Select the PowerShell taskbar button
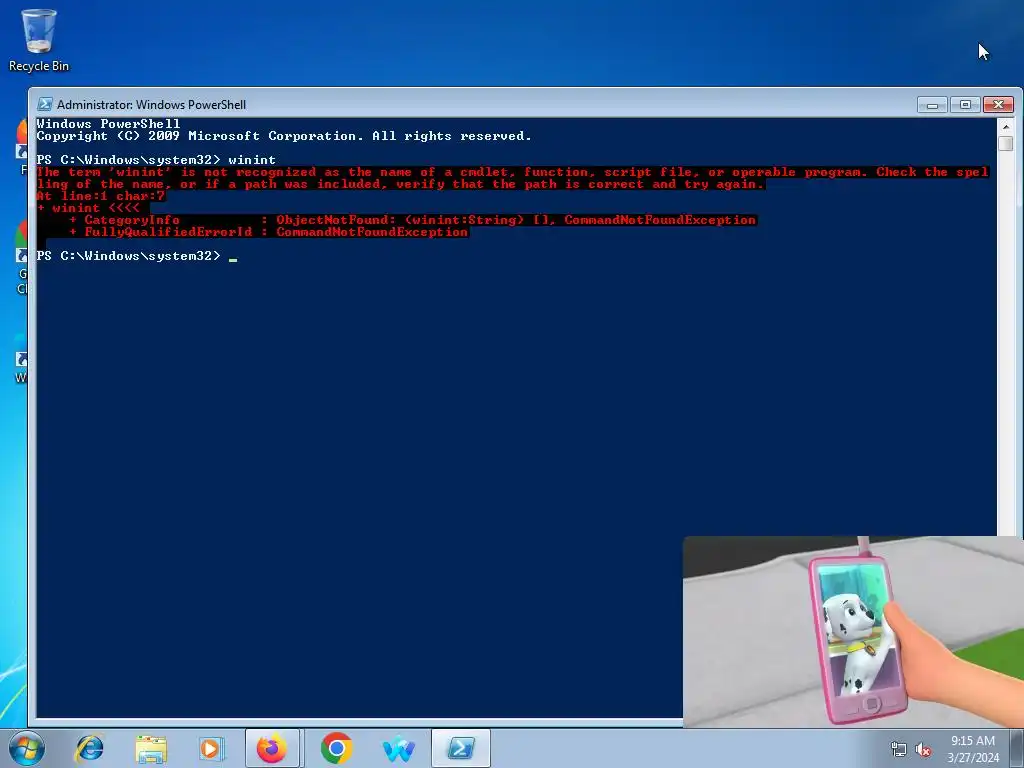This screenshot has width=1024, height=768. point(460,748)
